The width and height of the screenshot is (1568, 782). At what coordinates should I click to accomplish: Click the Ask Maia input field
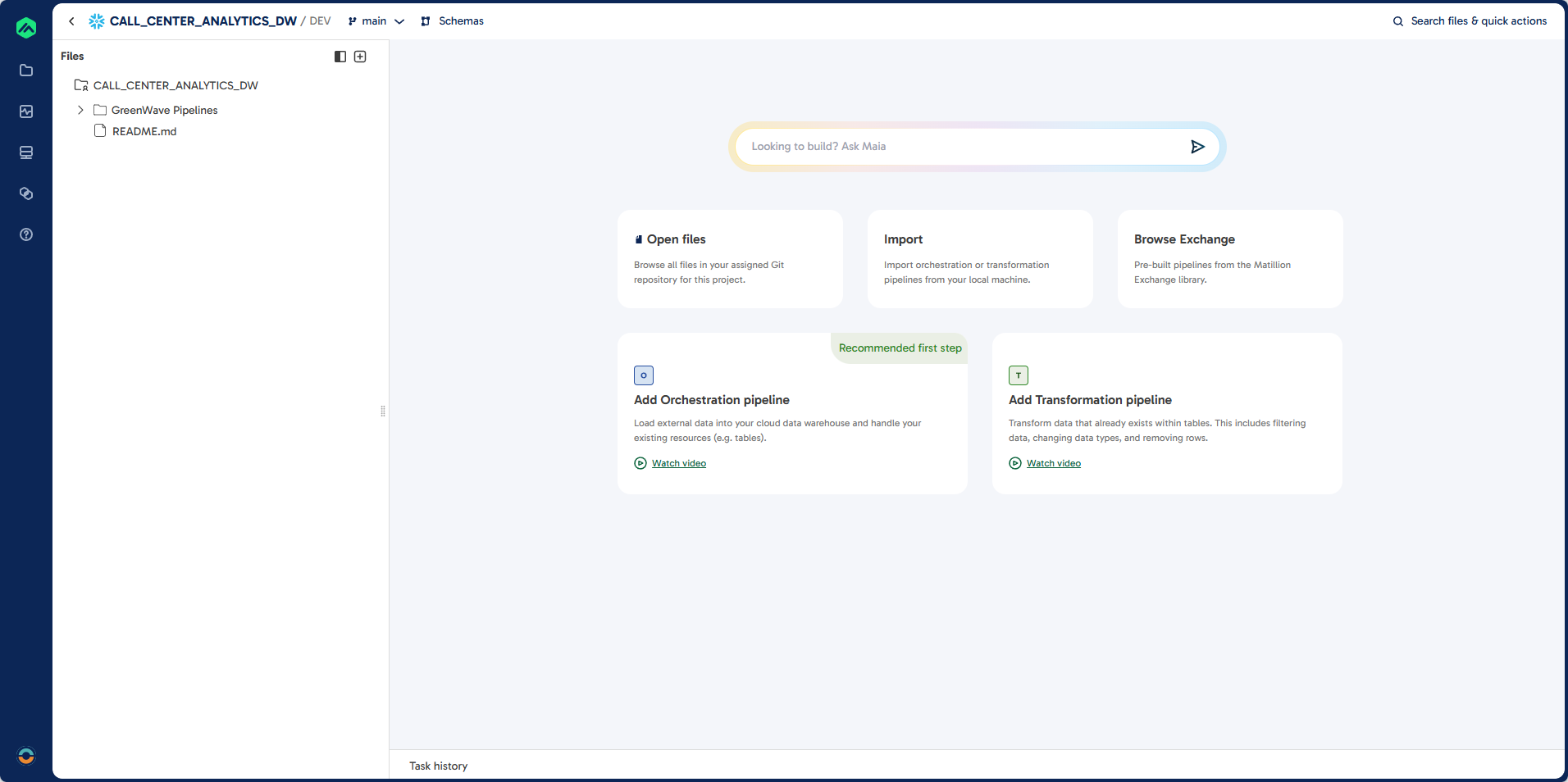click(x=959, y=147)
